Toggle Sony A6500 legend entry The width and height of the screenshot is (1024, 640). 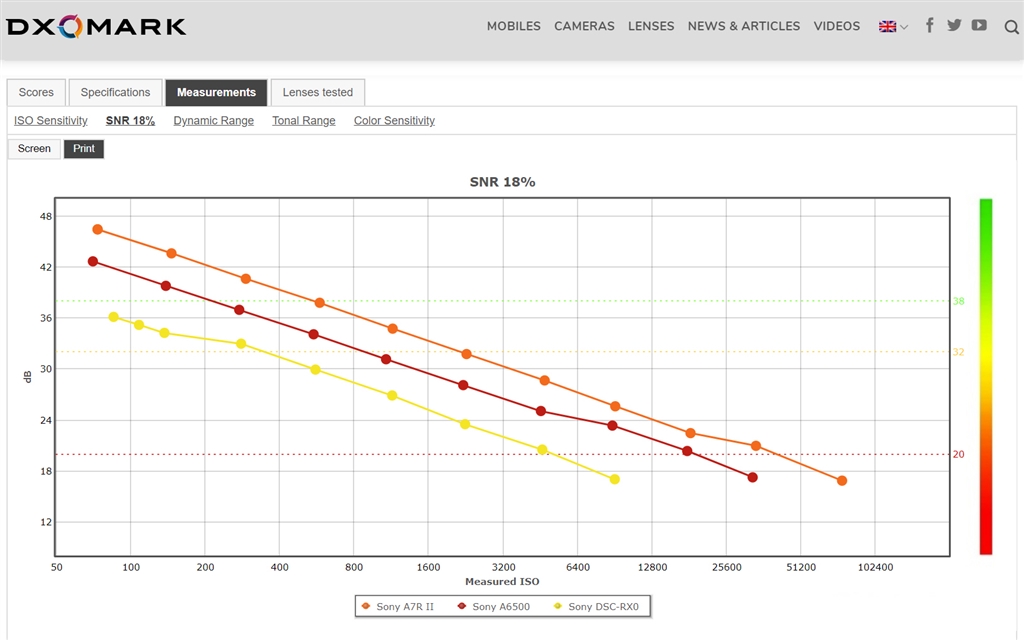pyautogui.click(x=494, y=607)
